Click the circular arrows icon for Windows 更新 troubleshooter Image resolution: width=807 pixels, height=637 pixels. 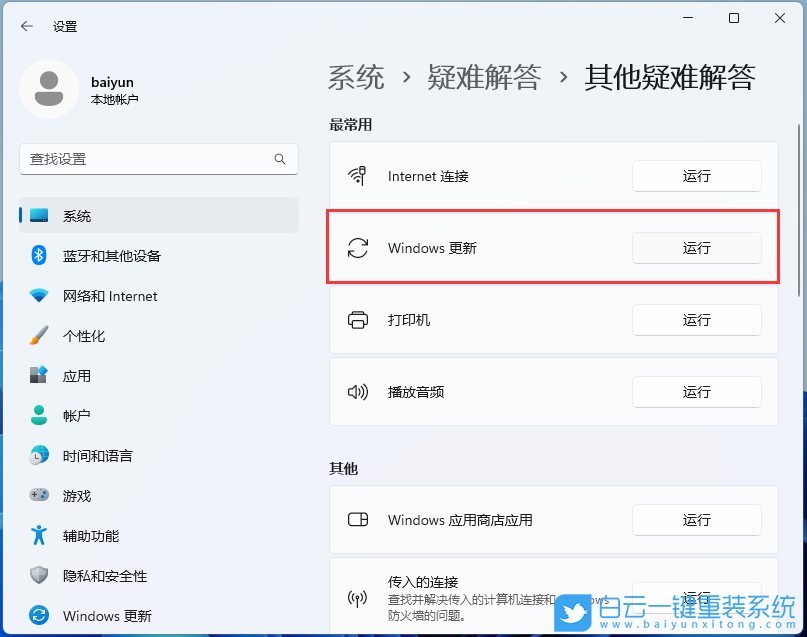tap(358, 248)
